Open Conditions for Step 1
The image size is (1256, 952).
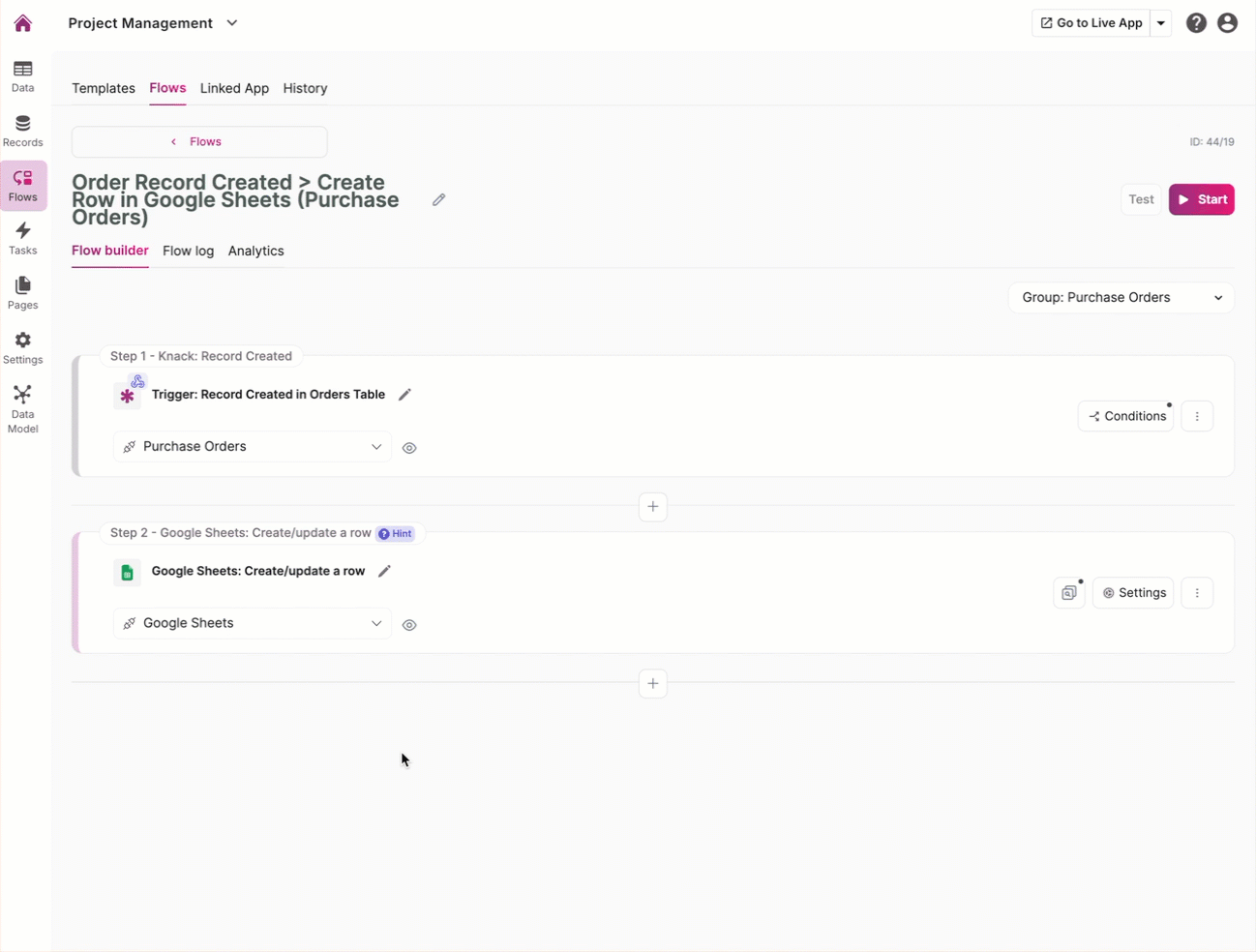(1125, 416)
